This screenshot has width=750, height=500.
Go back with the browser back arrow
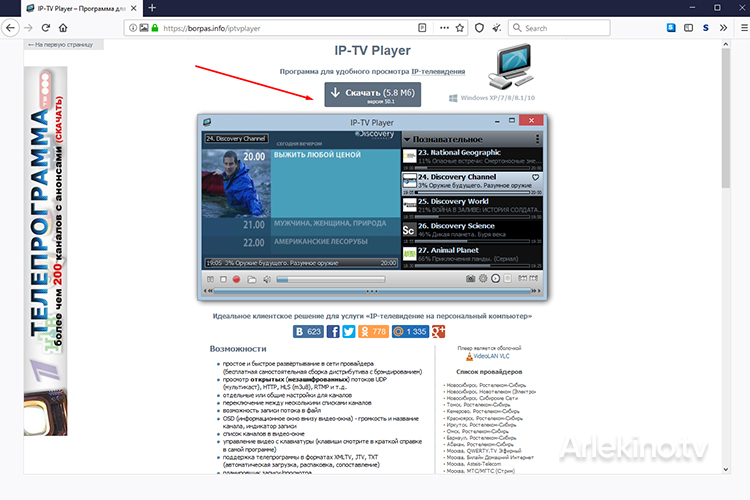[11, 28]
